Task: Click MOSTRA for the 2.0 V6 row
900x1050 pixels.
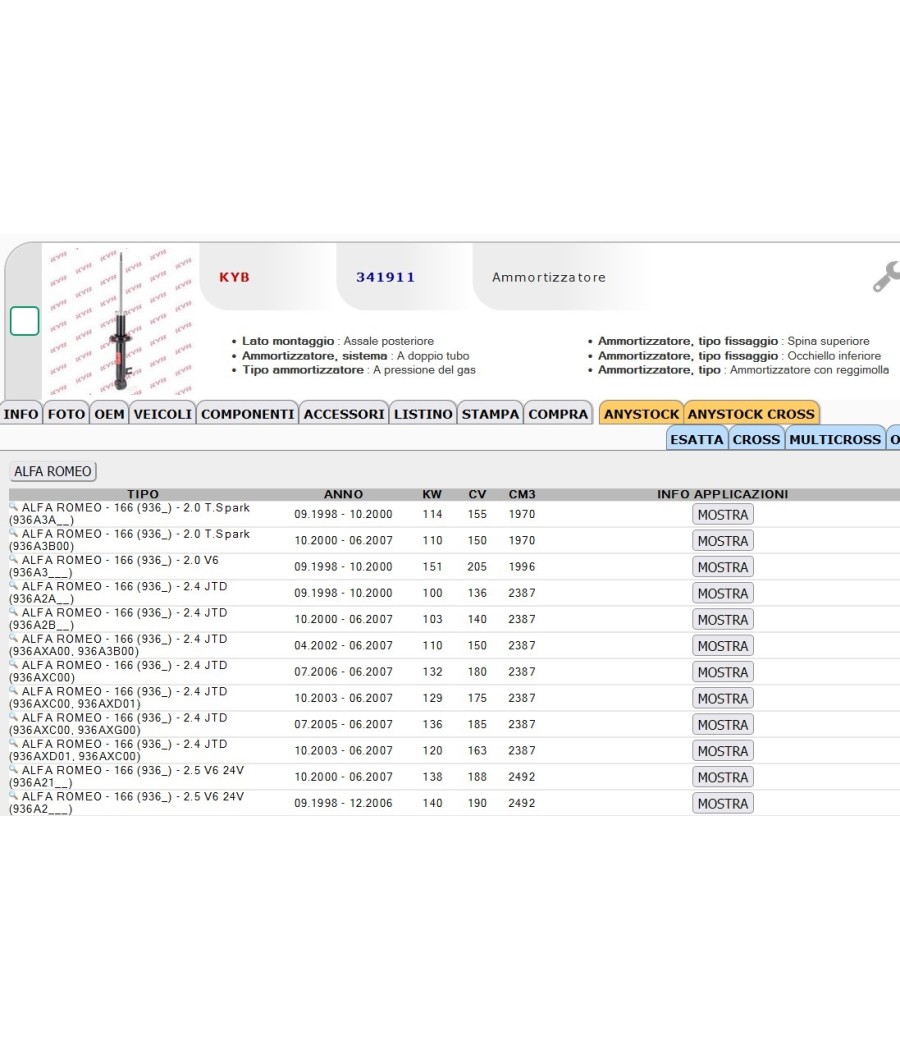Action: pyautogui.click(x=723, y=567)
